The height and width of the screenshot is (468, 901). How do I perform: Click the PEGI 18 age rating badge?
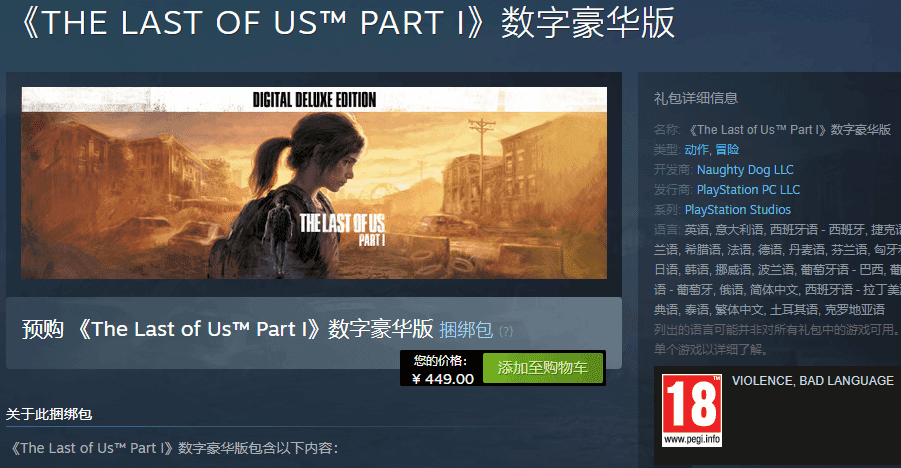[692, 410]
